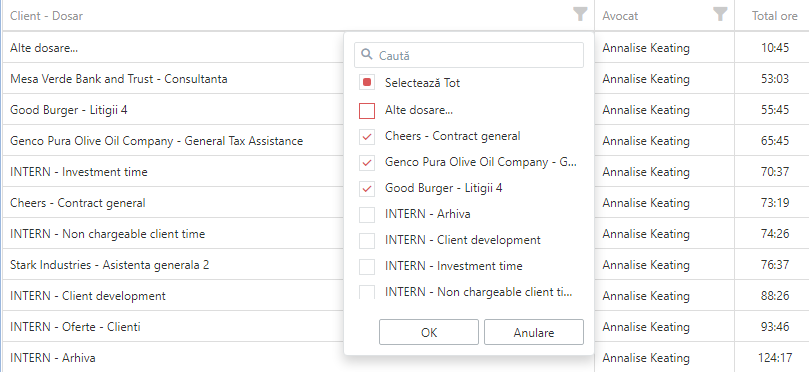Sort by the Total ore column header

[x=774, y=16]
